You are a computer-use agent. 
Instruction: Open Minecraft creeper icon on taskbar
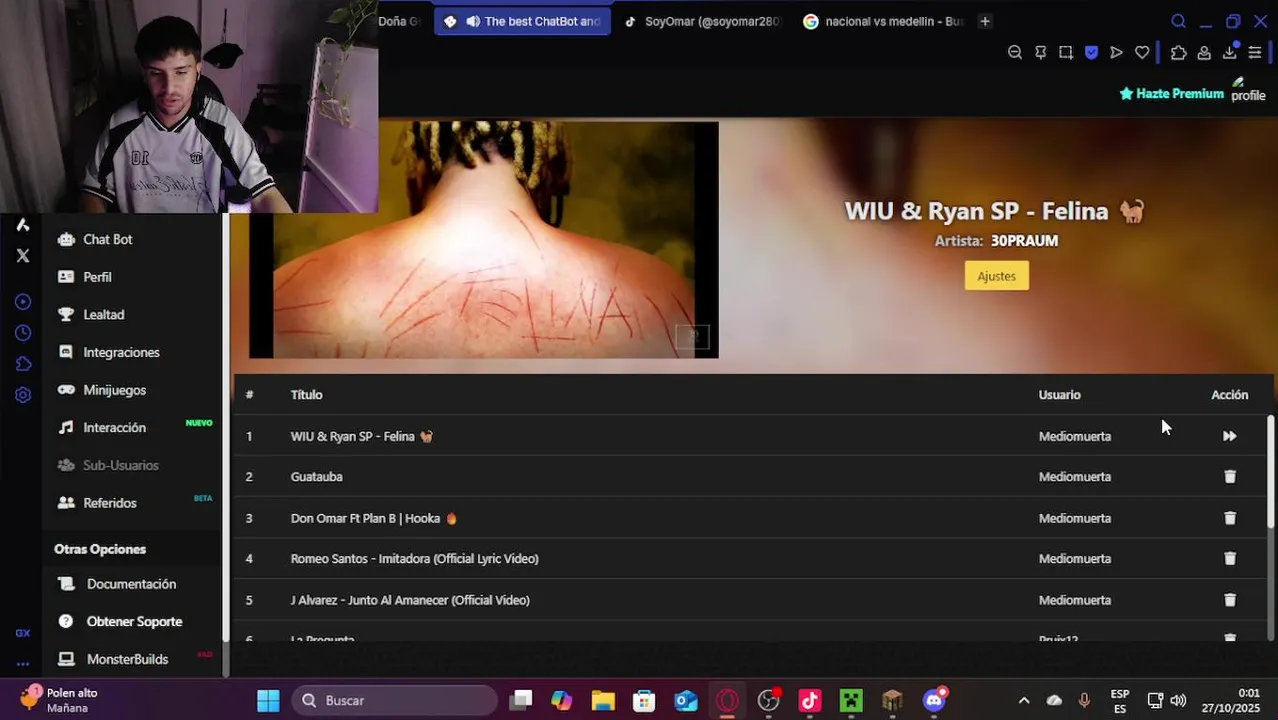(851, 700)
